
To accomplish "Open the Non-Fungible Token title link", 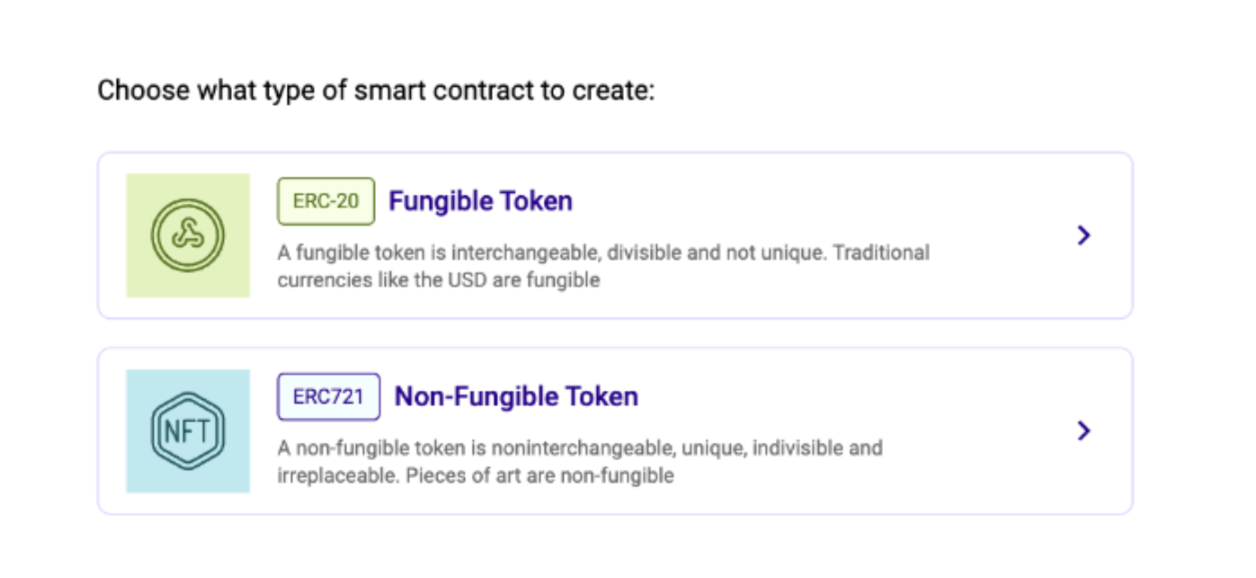I will [x=516, y=397].
